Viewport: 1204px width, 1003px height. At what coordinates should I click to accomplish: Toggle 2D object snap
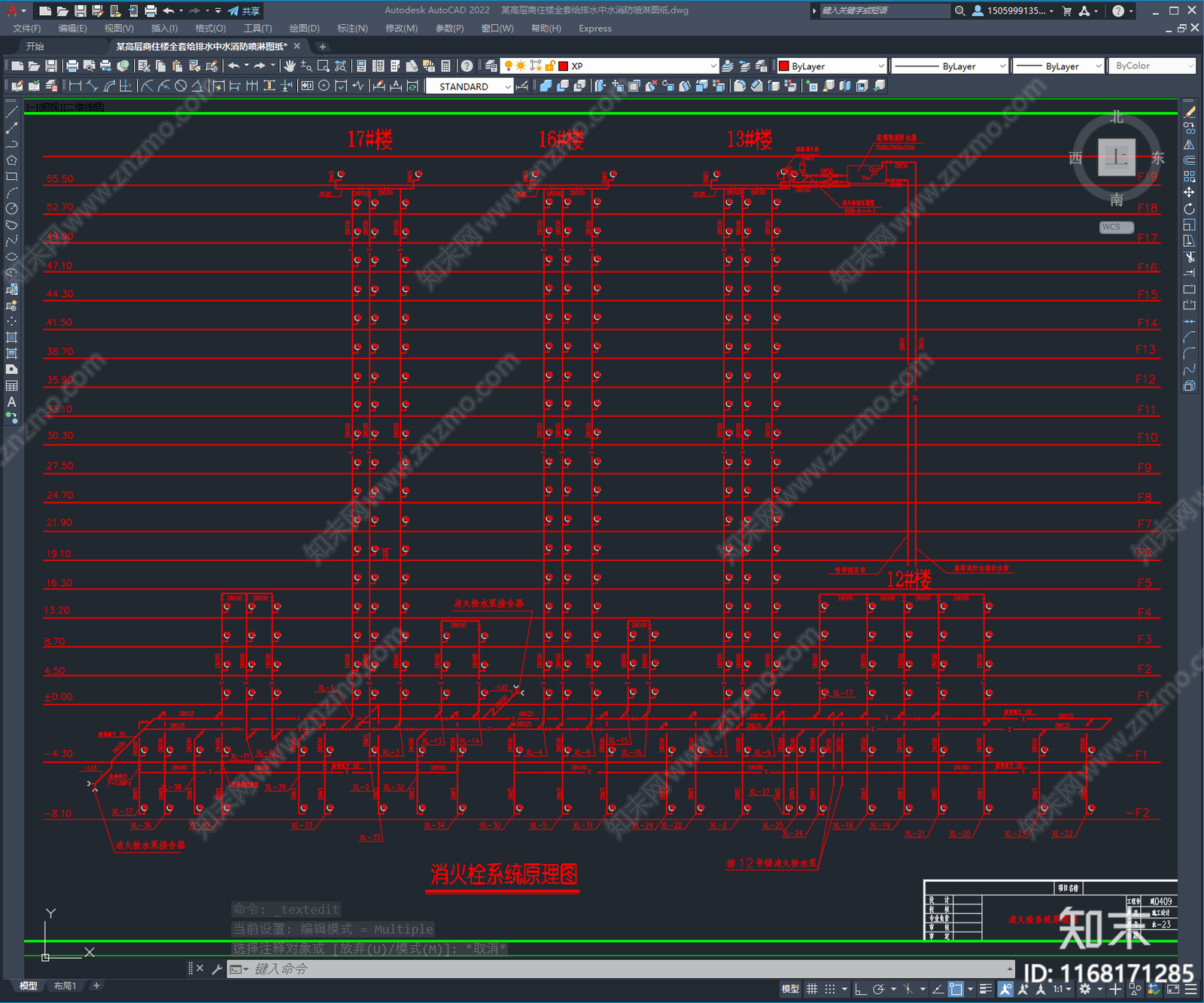point(956,989)
